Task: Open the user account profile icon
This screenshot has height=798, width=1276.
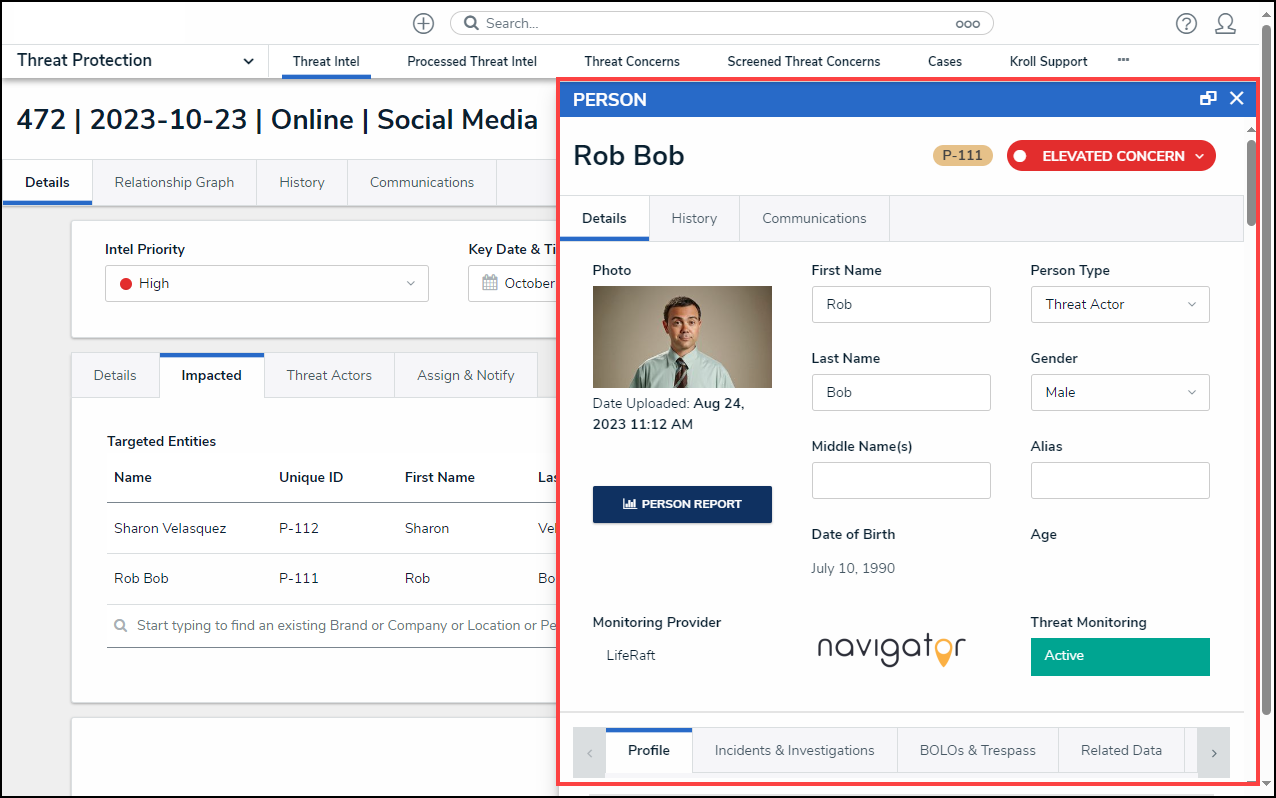Action: tap(1225, 24)
